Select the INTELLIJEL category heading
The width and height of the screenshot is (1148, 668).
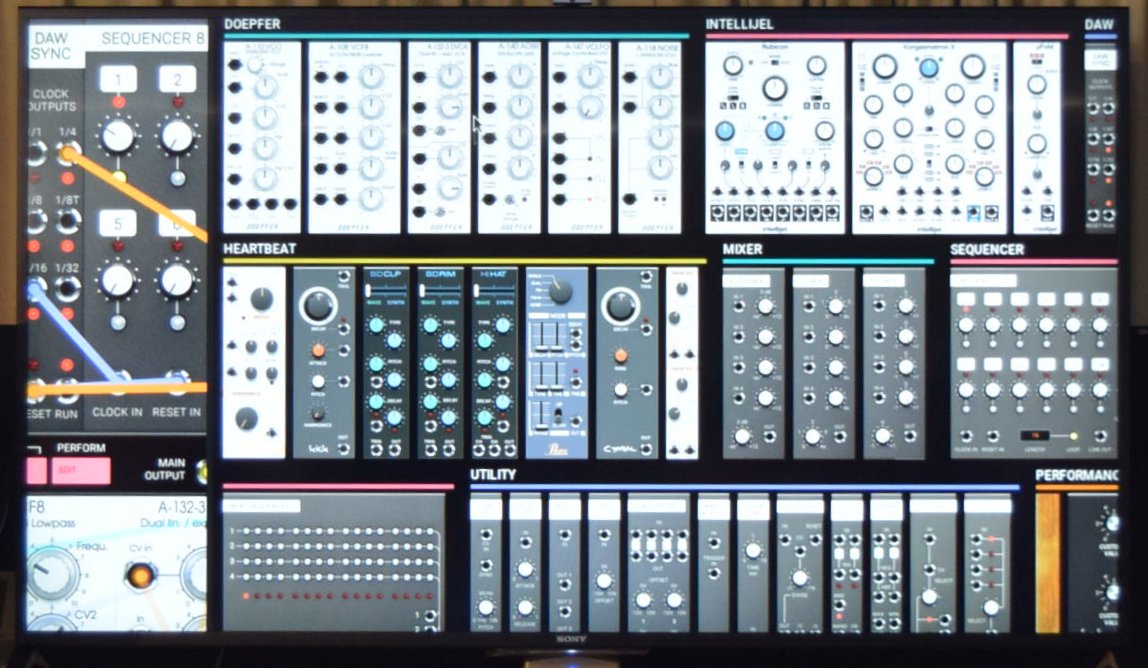(x=739, y=24)
